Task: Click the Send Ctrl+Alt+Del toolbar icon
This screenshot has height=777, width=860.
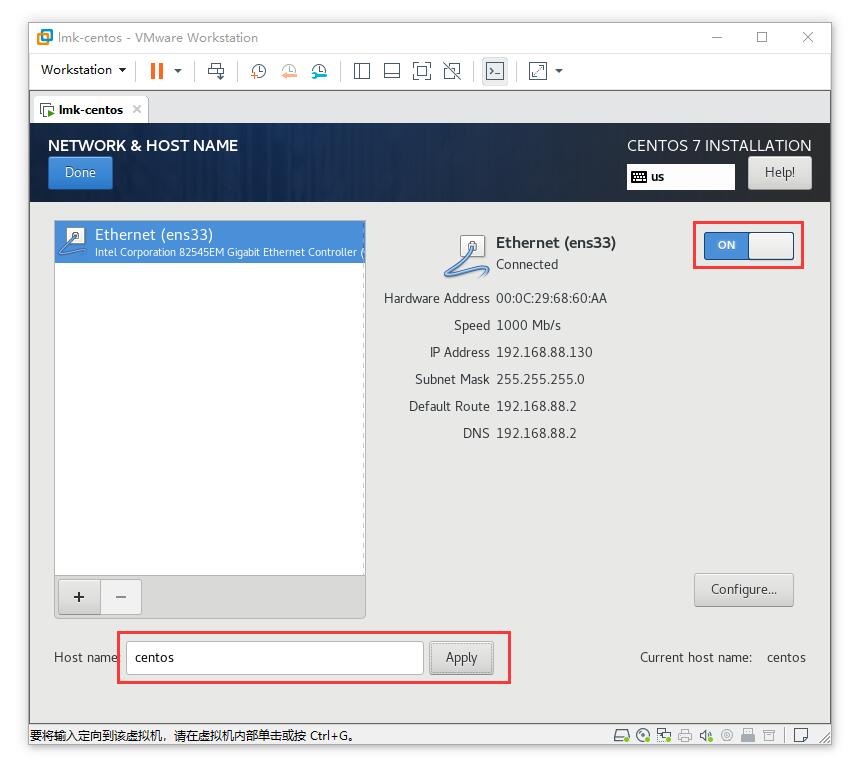Action: pos(216,71)
